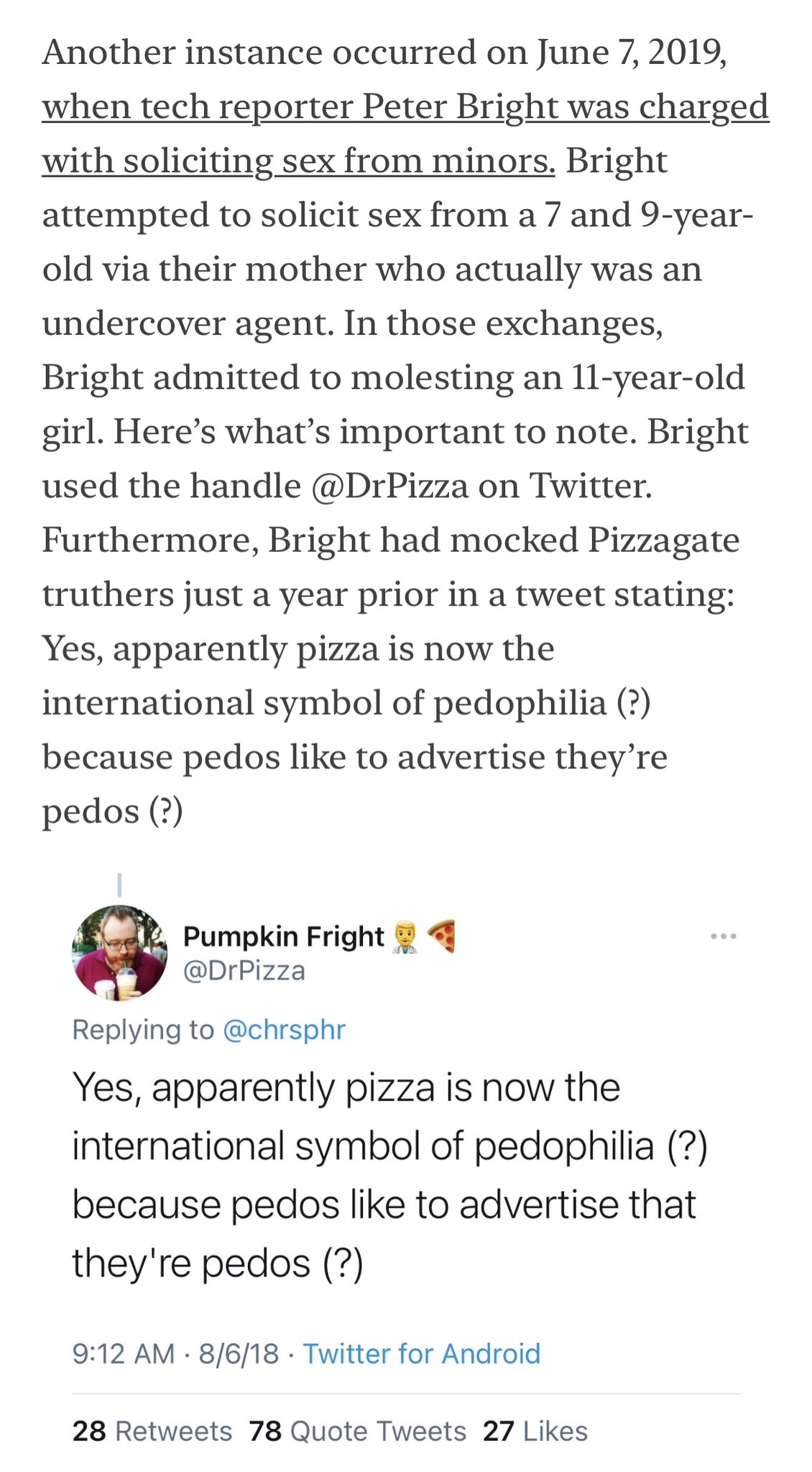Click the Twitter for Android source link
Screen dimensions: 812x1472
(x=421, y=1354)
